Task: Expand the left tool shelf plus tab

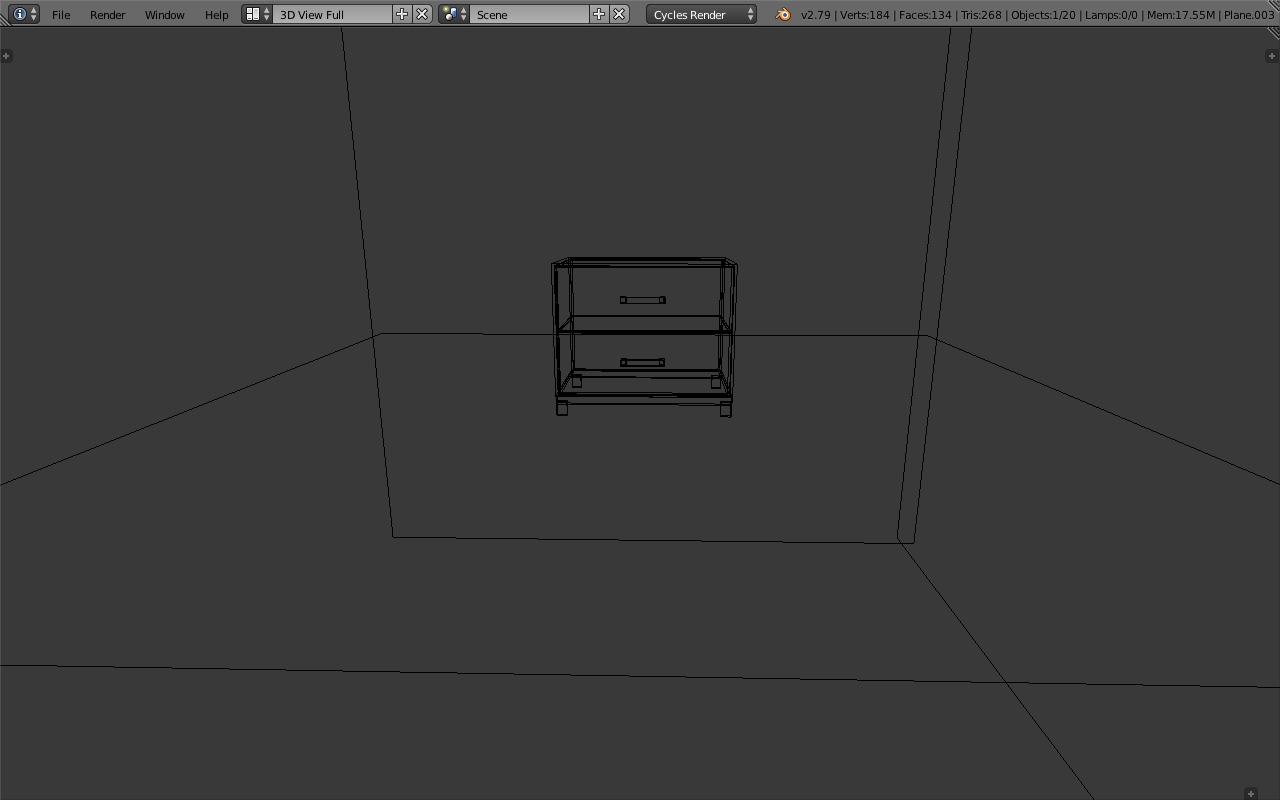Action: pyautogui.click(x=6, y=56)
